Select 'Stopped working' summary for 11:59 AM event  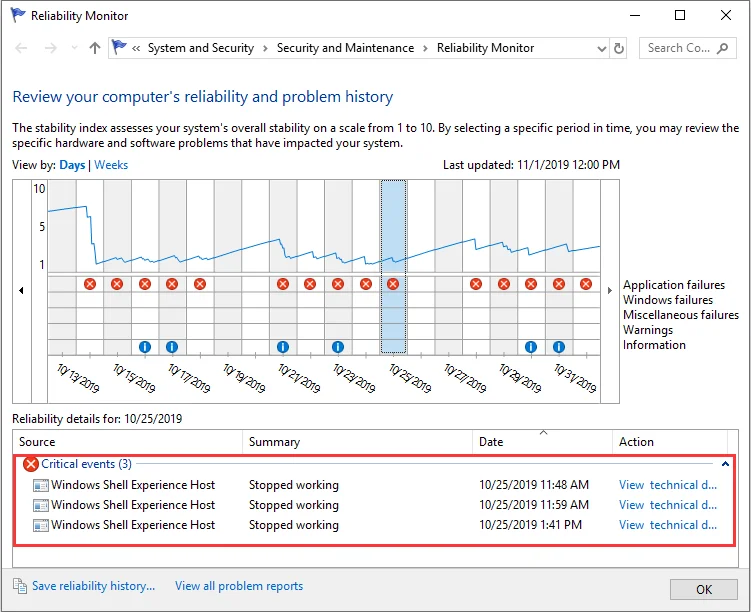(x=294, y=505)
